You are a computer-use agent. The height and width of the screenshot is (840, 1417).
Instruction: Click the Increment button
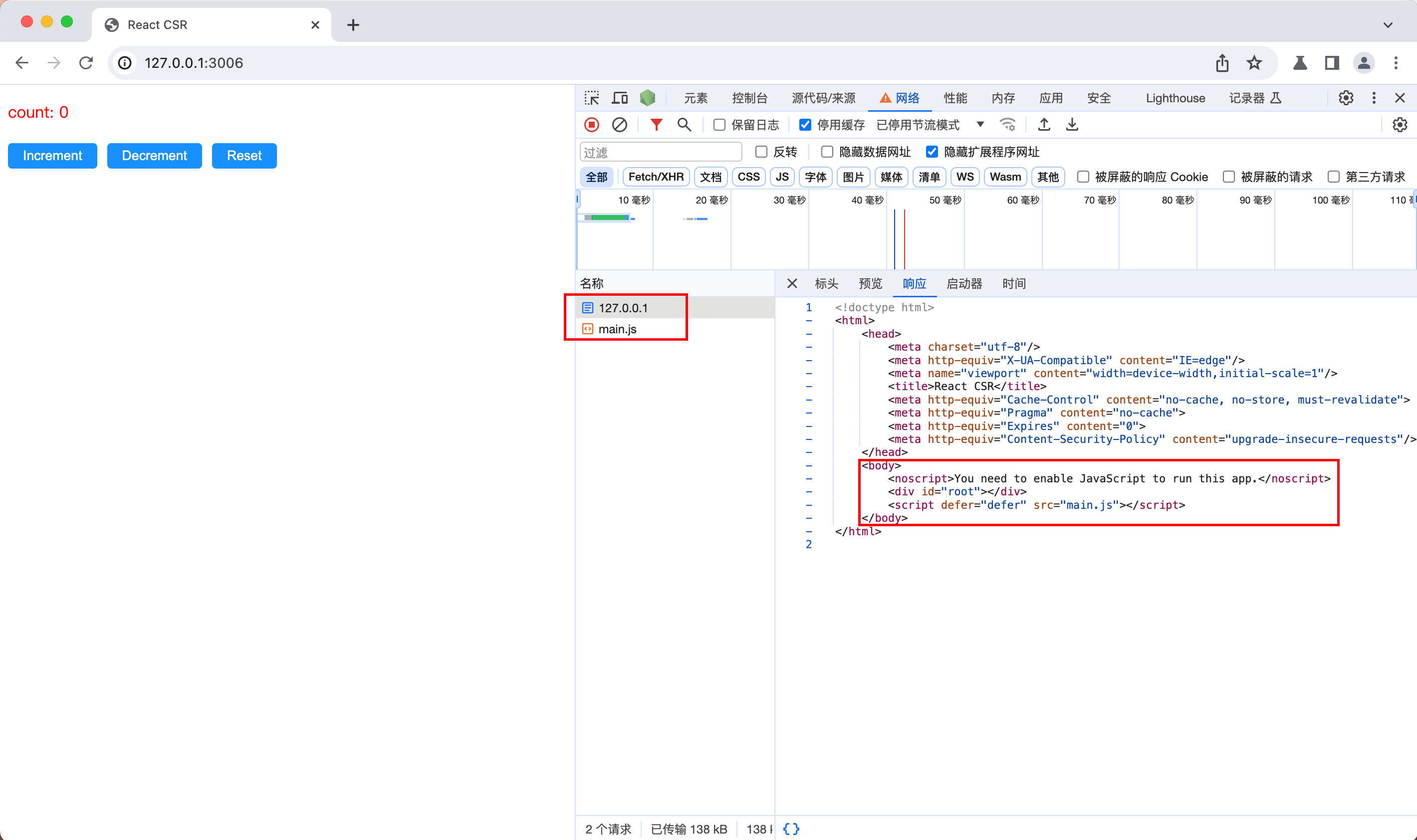coord(53,156)
